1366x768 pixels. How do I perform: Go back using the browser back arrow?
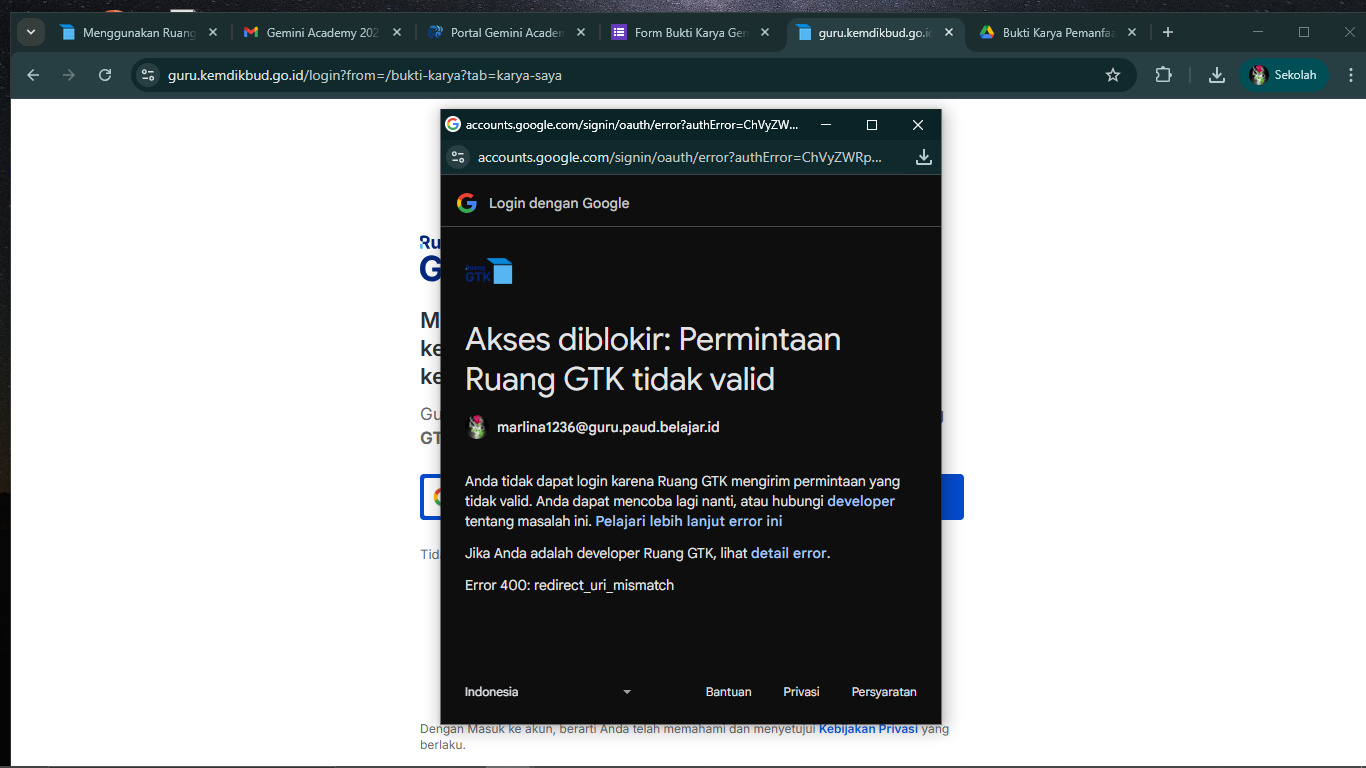click(x=33, y=75)
